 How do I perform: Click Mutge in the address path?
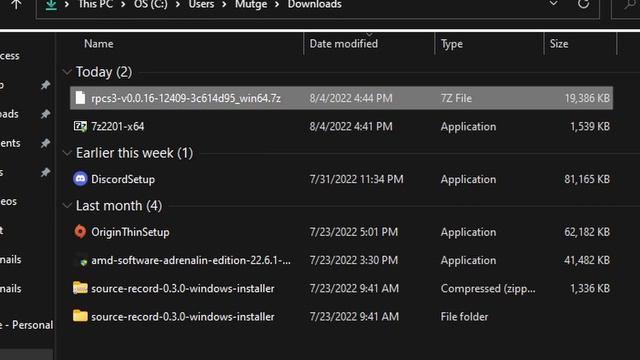[x=251, y=4]
